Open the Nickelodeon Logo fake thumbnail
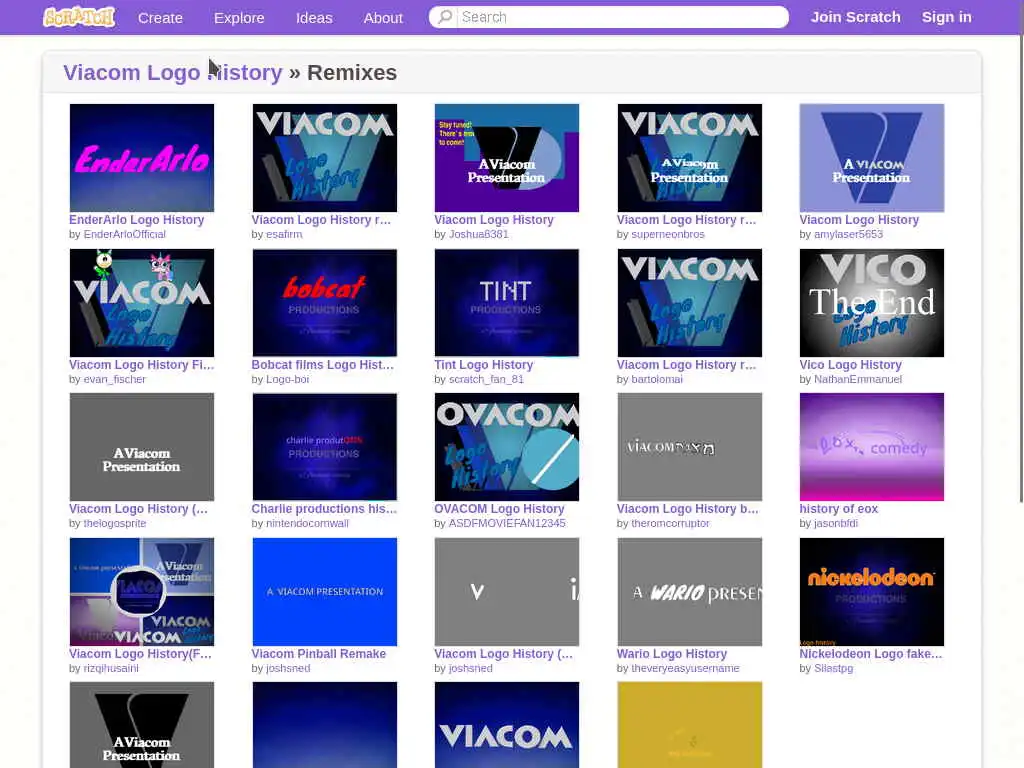 tap(872, 592)
